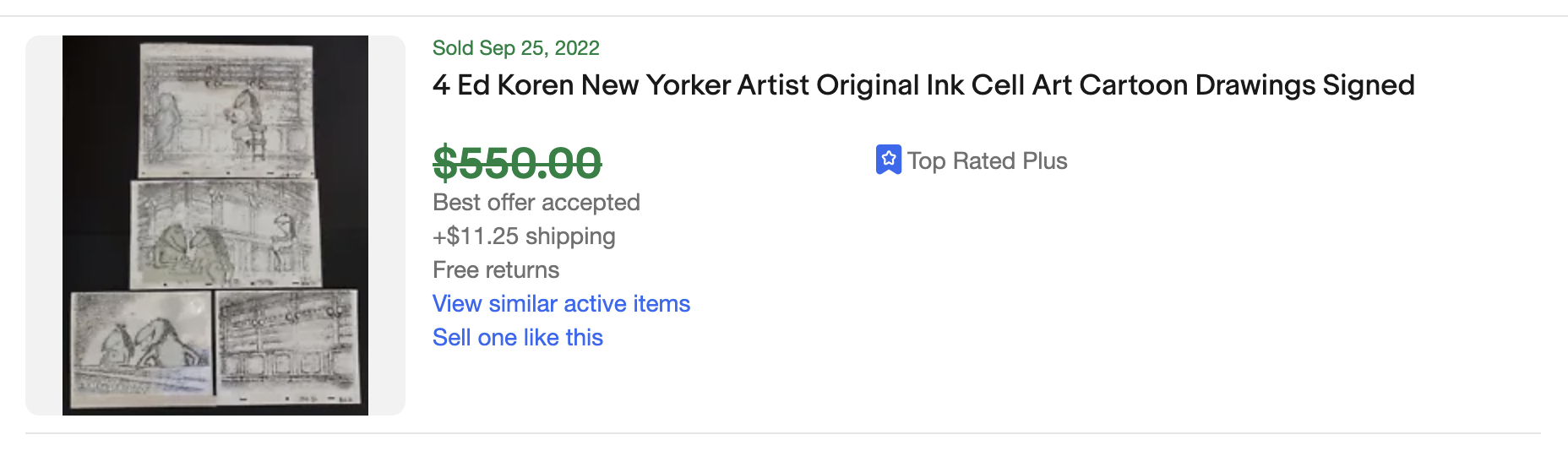1568x451 pixels.
Task: Click the struck-through $550.00 sold price
Action: coord(517,163)
